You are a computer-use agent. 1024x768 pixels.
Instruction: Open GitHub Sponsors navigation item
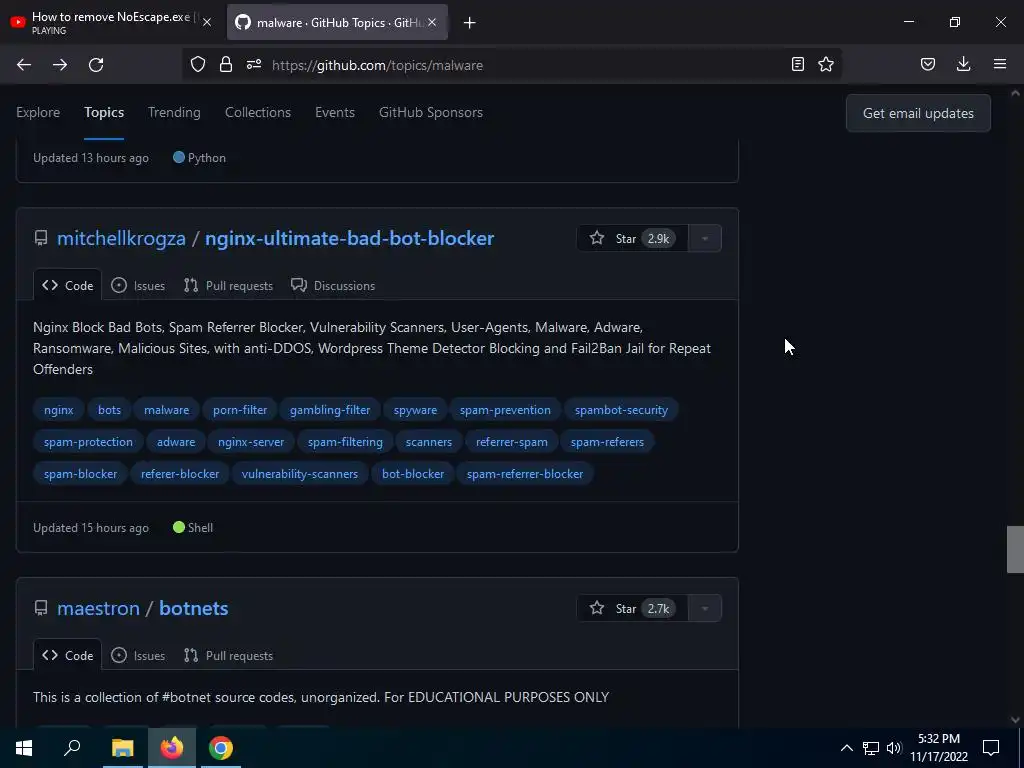[x=431, y=112]
